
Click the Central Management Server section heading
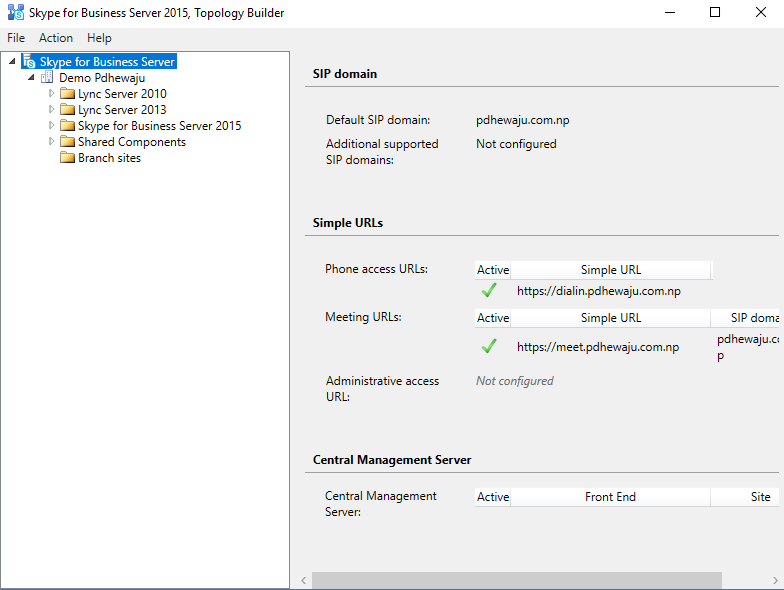[x=392, y=460]
